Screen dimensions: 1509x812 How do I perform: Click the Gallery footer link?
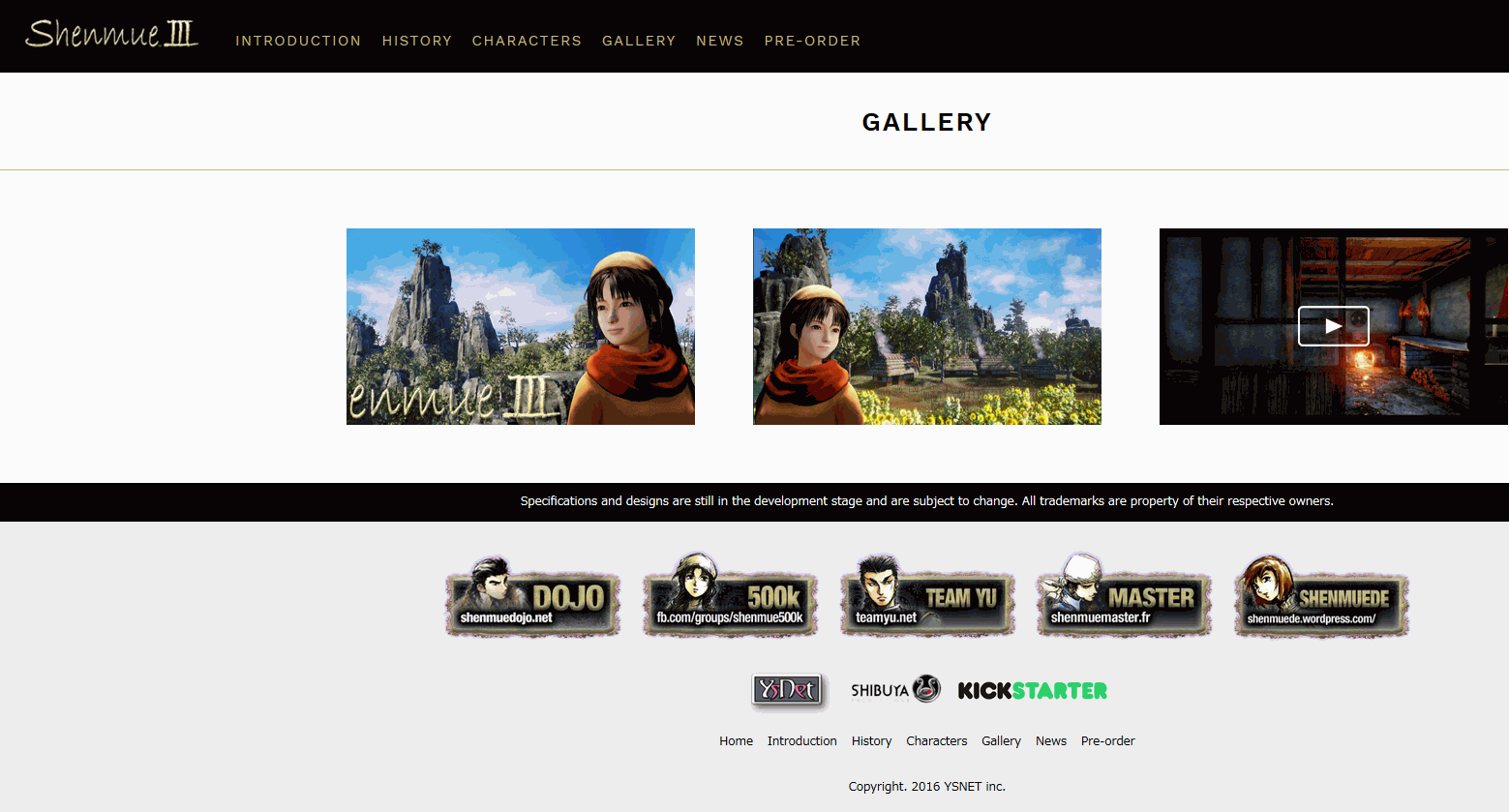point(1001,741)
